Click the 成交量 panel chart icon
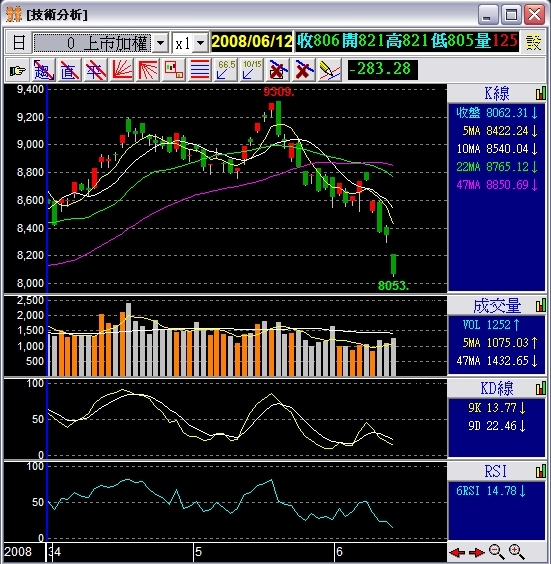551x564 pixels. pos(541,306)
